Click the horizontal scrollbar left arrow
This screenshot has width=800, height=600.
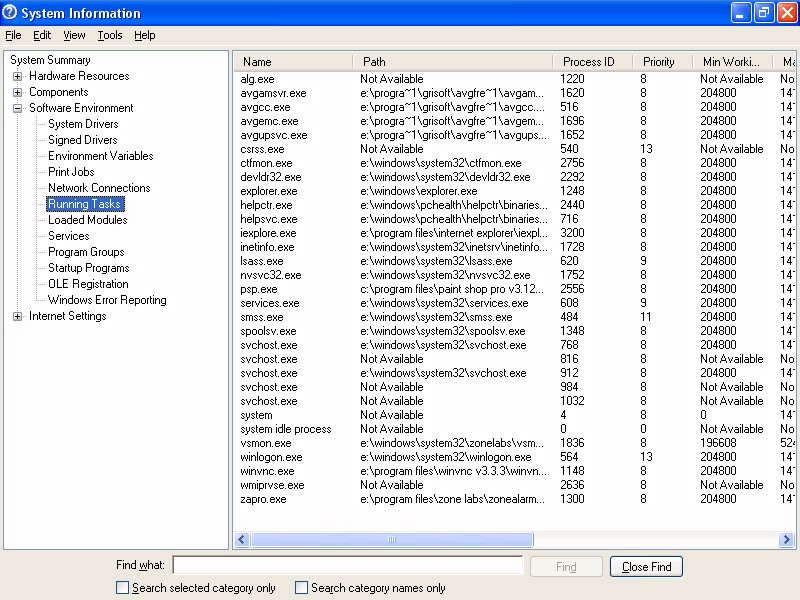pos(241,540)
